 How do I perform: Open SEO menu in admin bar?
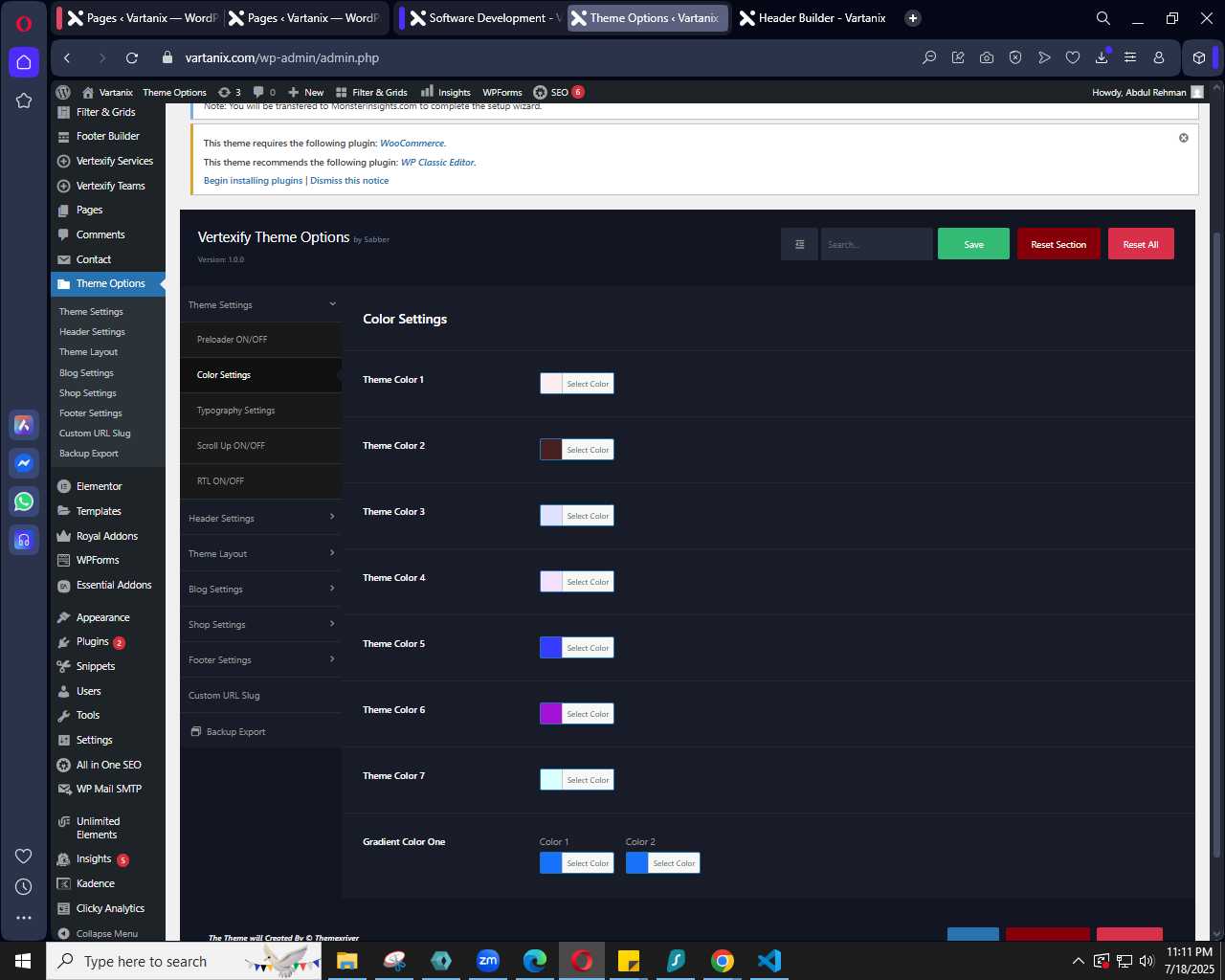pos(559,93)
